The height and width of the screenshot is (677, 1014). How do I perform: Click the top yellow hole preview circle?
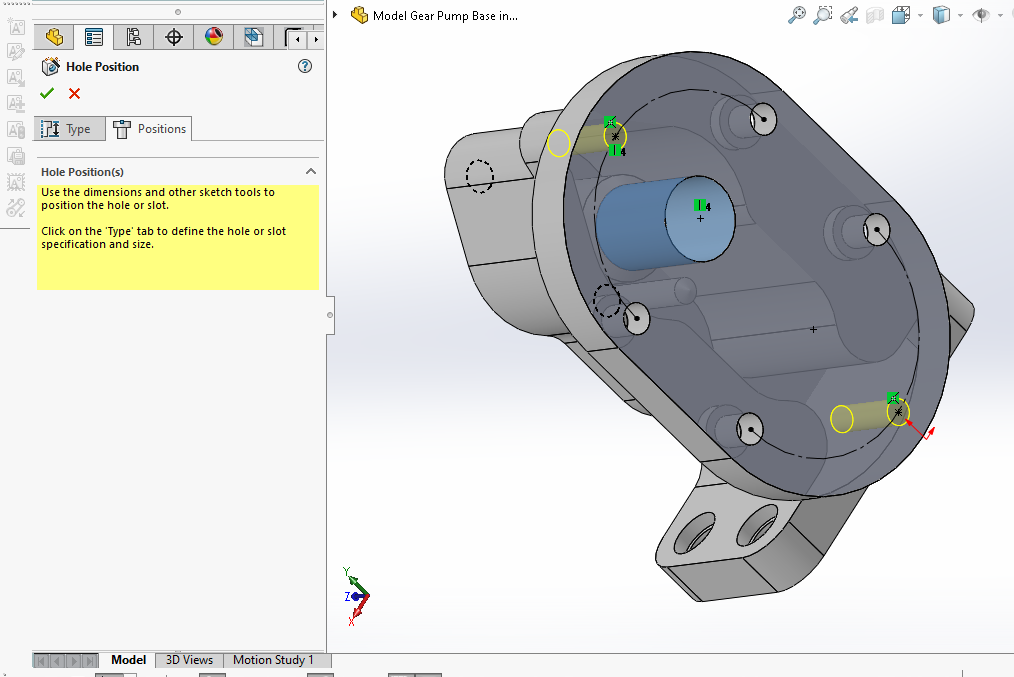coord(559,143)
